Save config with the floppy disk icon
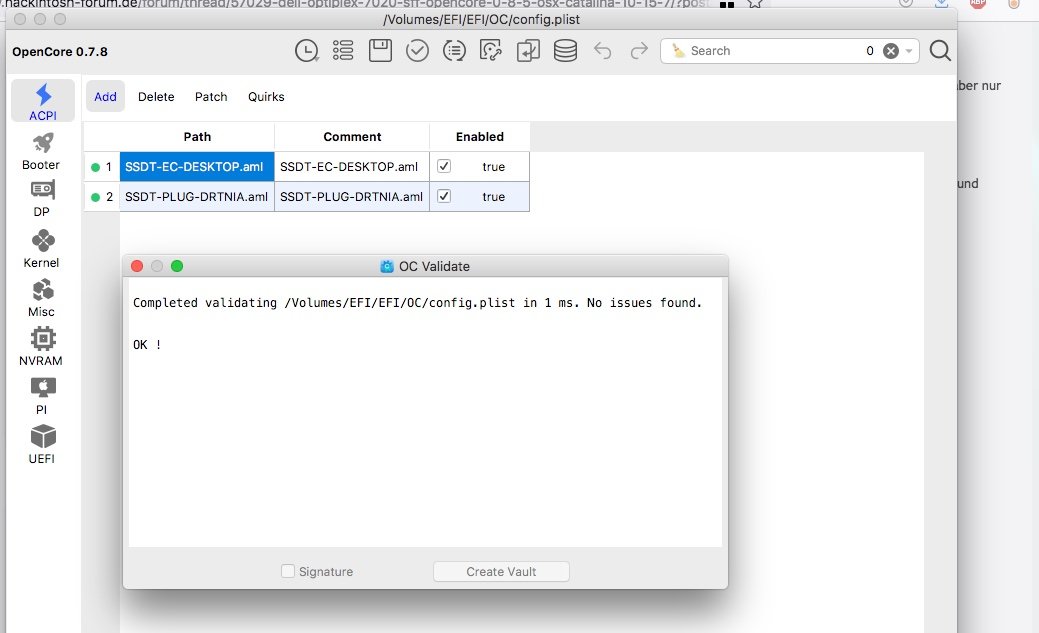This screenshot has height=633, width=1039. pos(380,51)
